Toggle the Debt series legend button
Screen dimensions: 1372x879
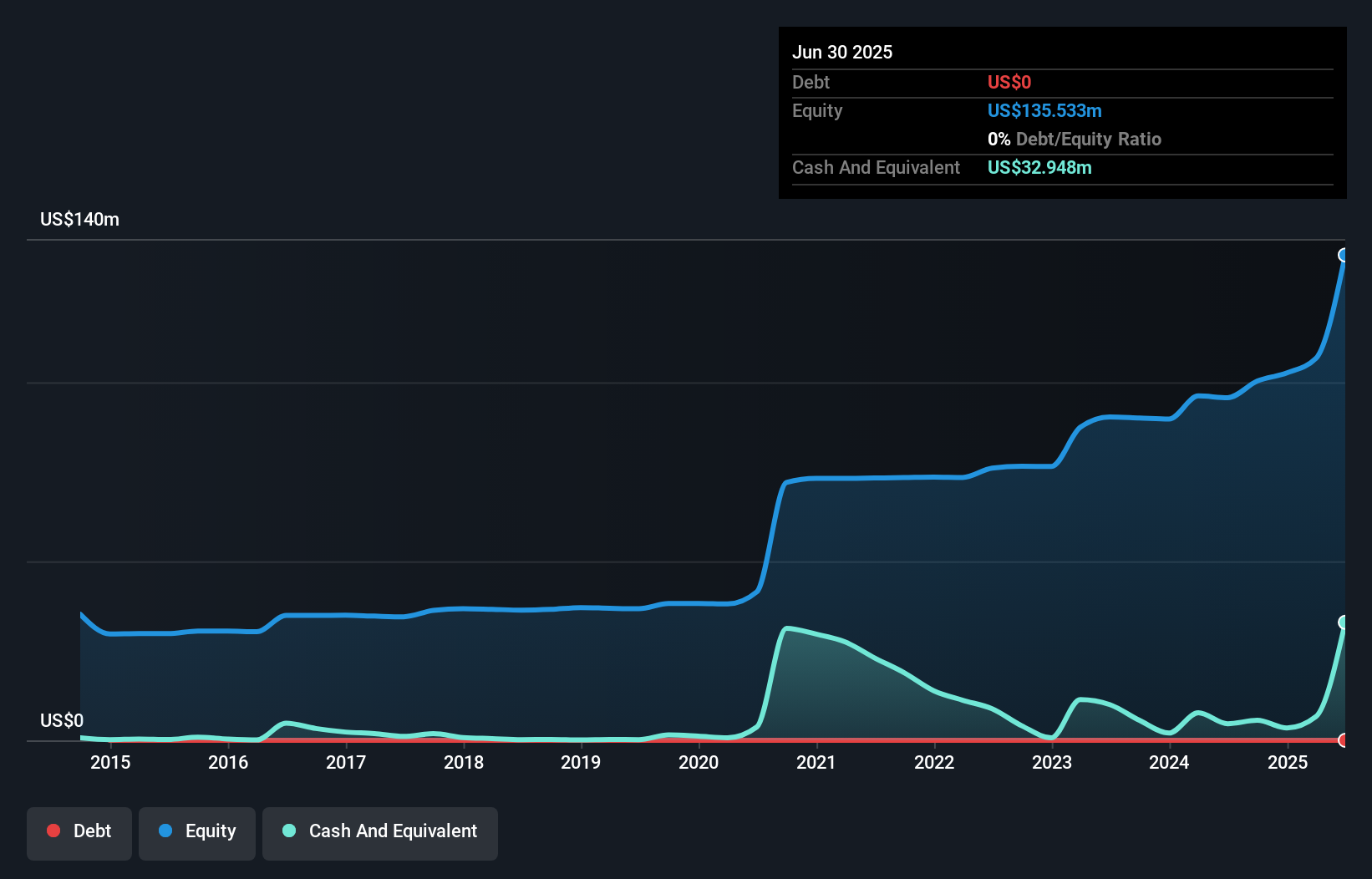pos(79,833)
